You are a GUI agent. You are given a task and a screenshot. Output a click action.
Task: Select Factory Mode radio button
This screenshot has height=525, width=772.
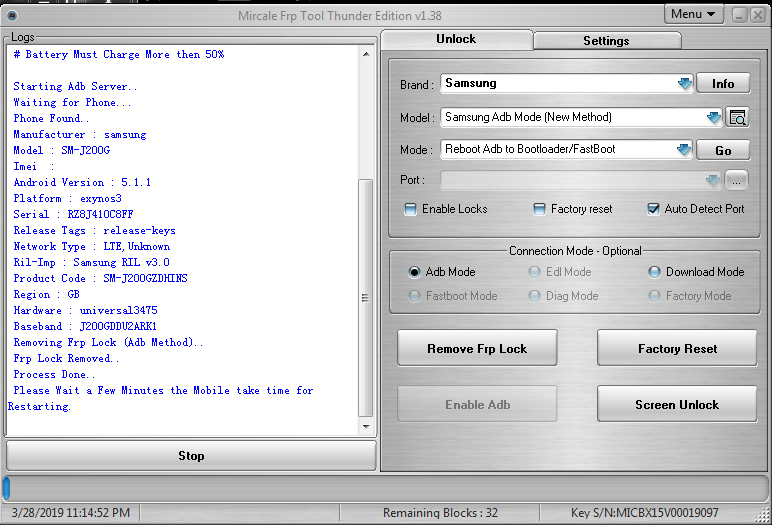coord(654,296)
